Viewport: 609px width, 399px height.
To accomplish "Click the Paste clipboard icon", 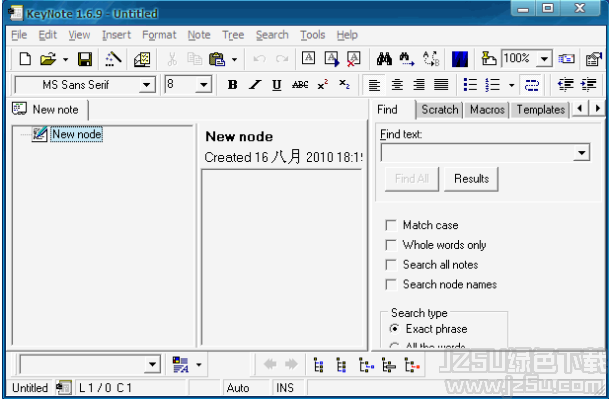I will point(217,59).
